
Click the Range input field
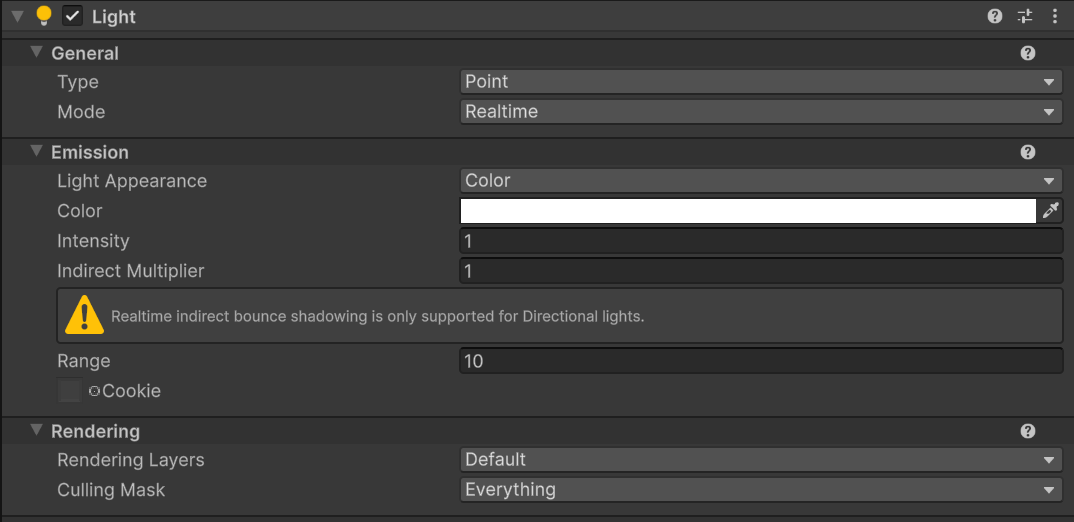pyautogui.click(x=761, y=361)
